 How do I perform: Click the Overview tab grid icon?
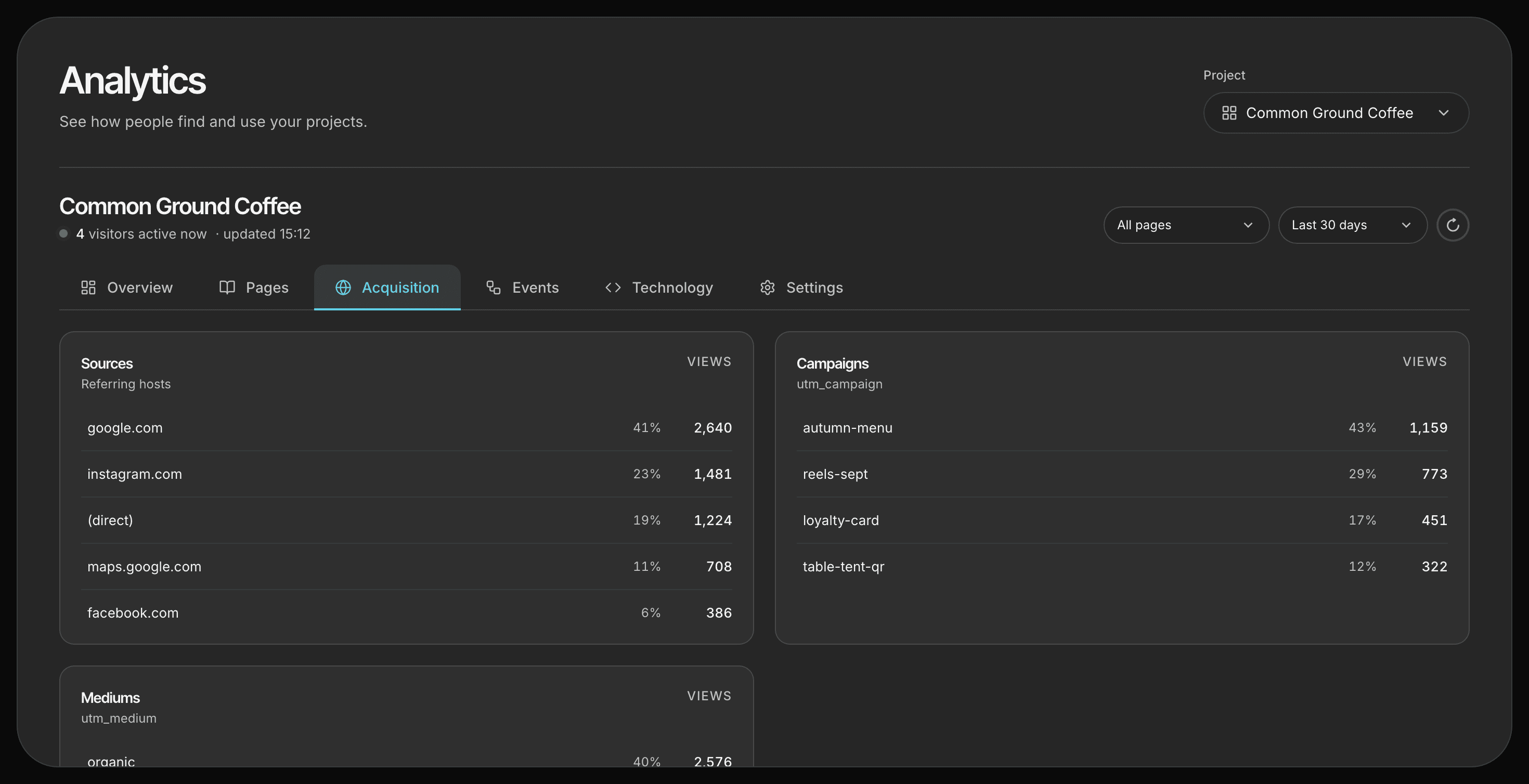tap(88, 288)
